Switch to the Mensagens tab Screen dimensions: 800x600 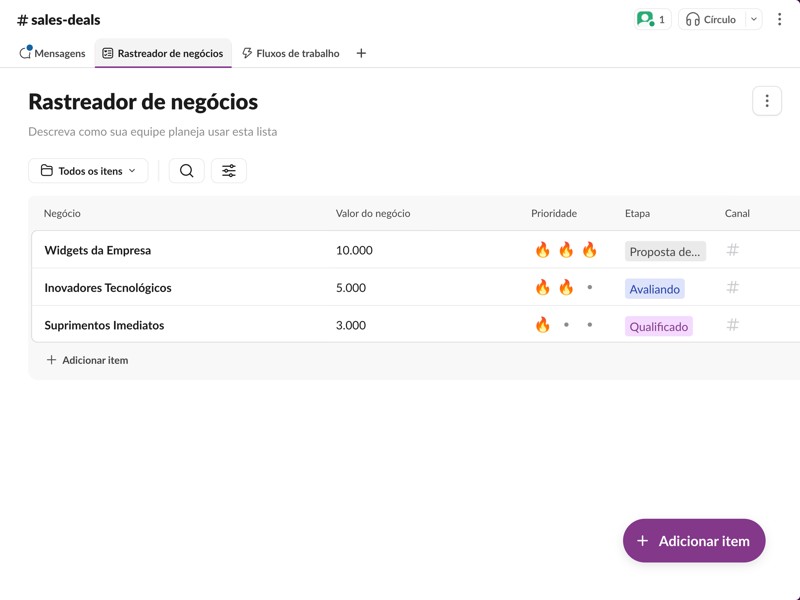[53, 53]
